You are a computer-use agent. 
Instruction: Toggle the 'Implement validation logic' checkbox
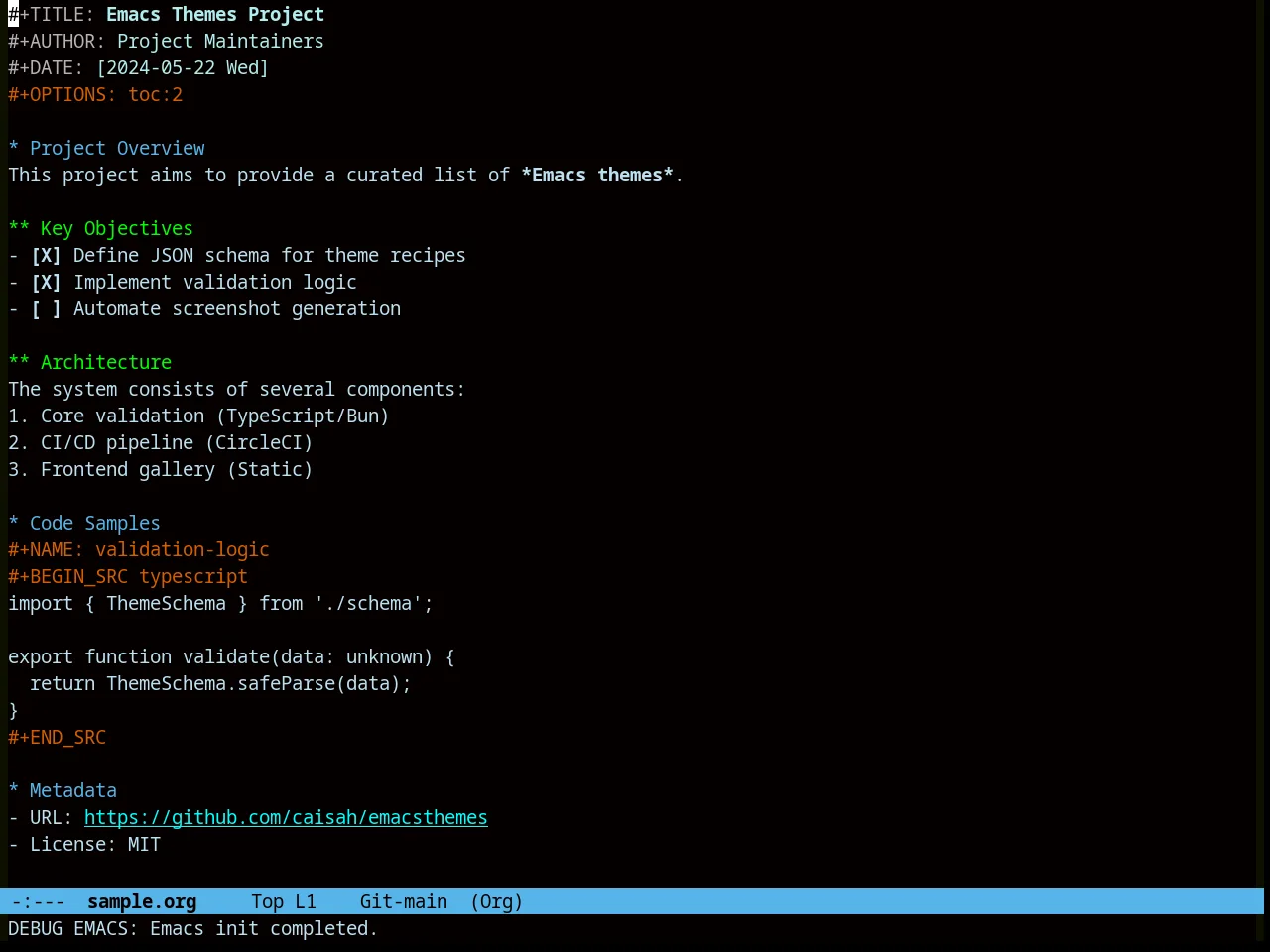pyautogui.click(x=46, y=283)
